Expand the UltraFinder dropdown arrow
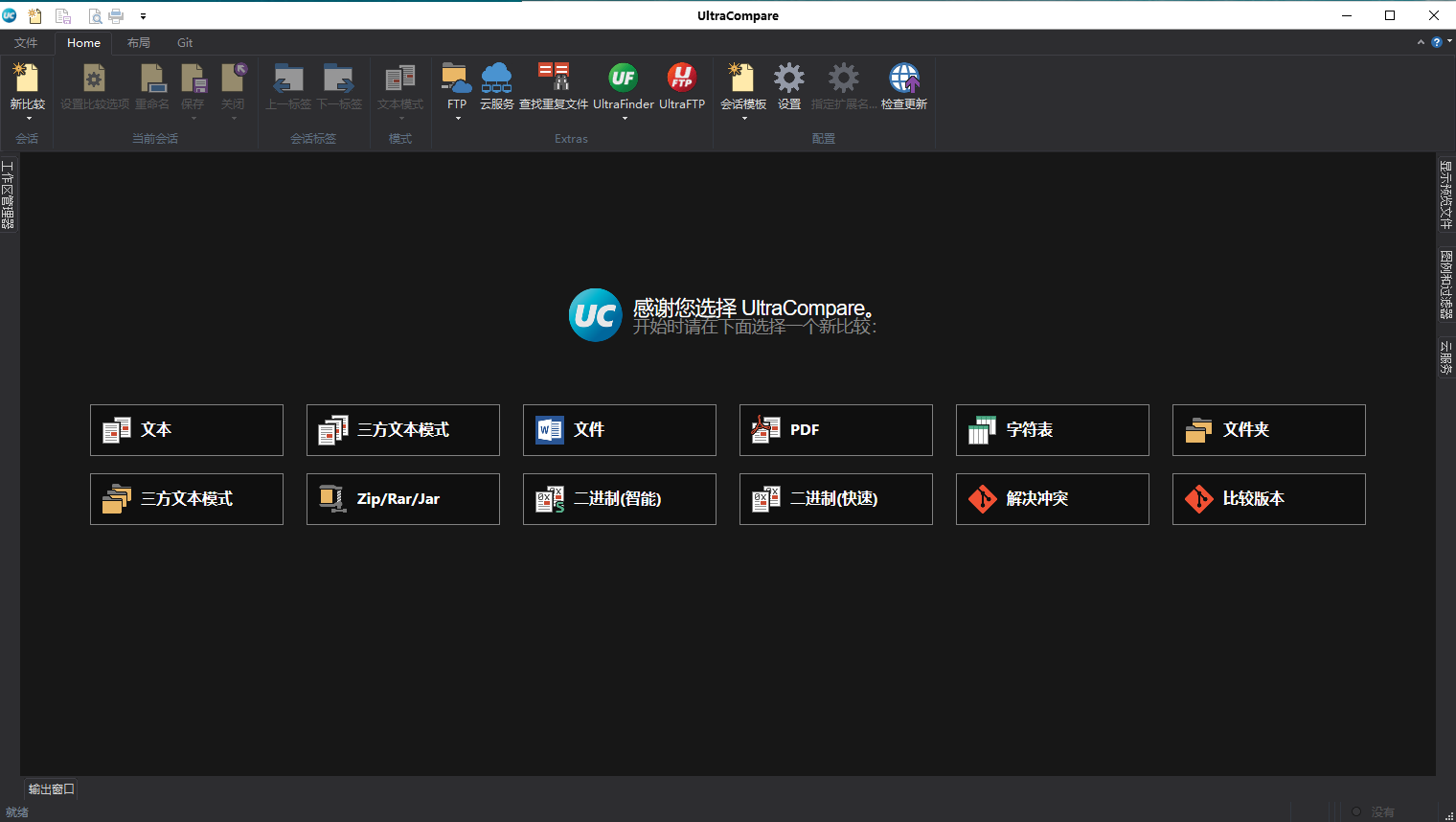The height and width of the screenshot is (822, 1456). [625, 119]
